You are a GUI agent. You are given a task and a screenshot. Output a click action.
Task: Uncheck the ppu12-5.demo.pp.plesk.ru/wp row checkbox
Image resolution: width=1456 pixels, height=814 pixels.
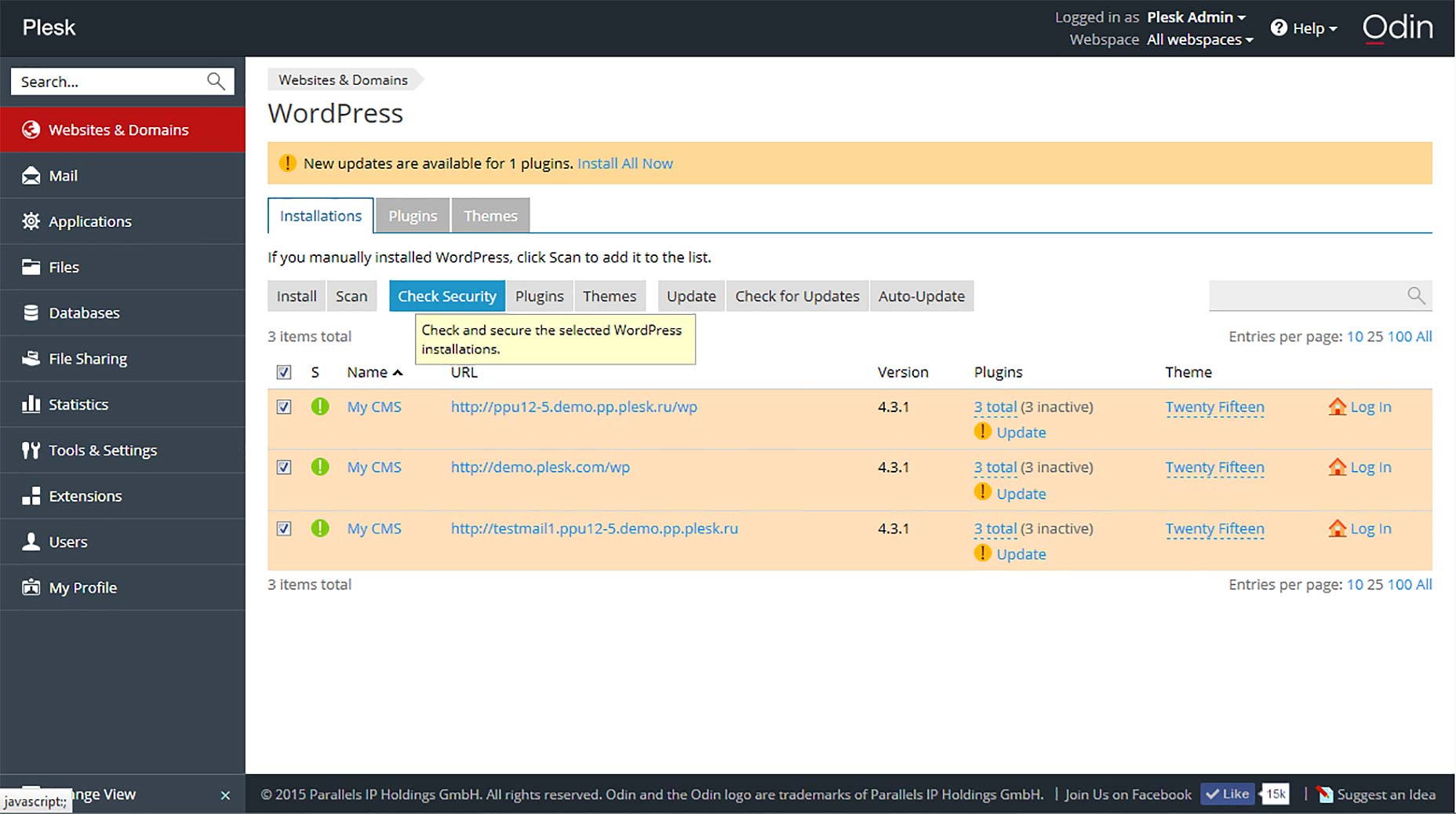(x=284, y=407)
